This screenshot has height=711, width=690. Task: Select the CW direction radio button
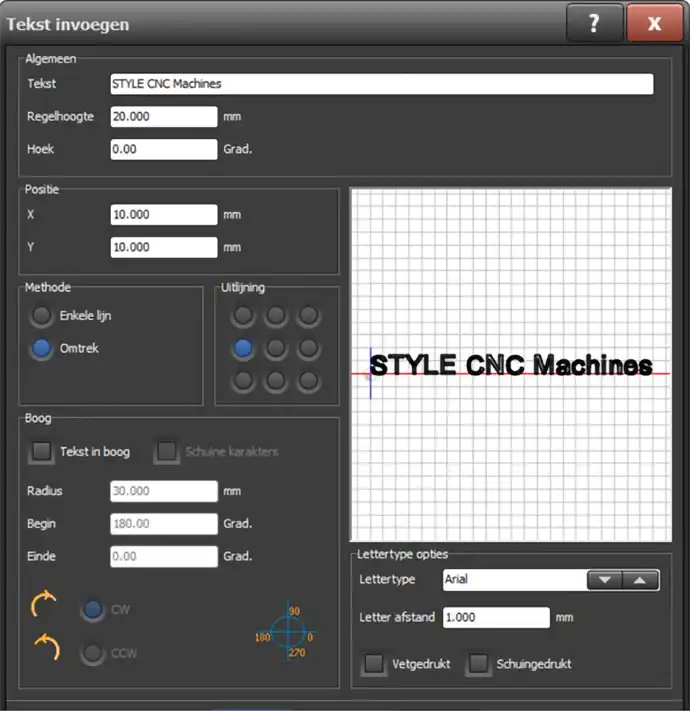92,609
